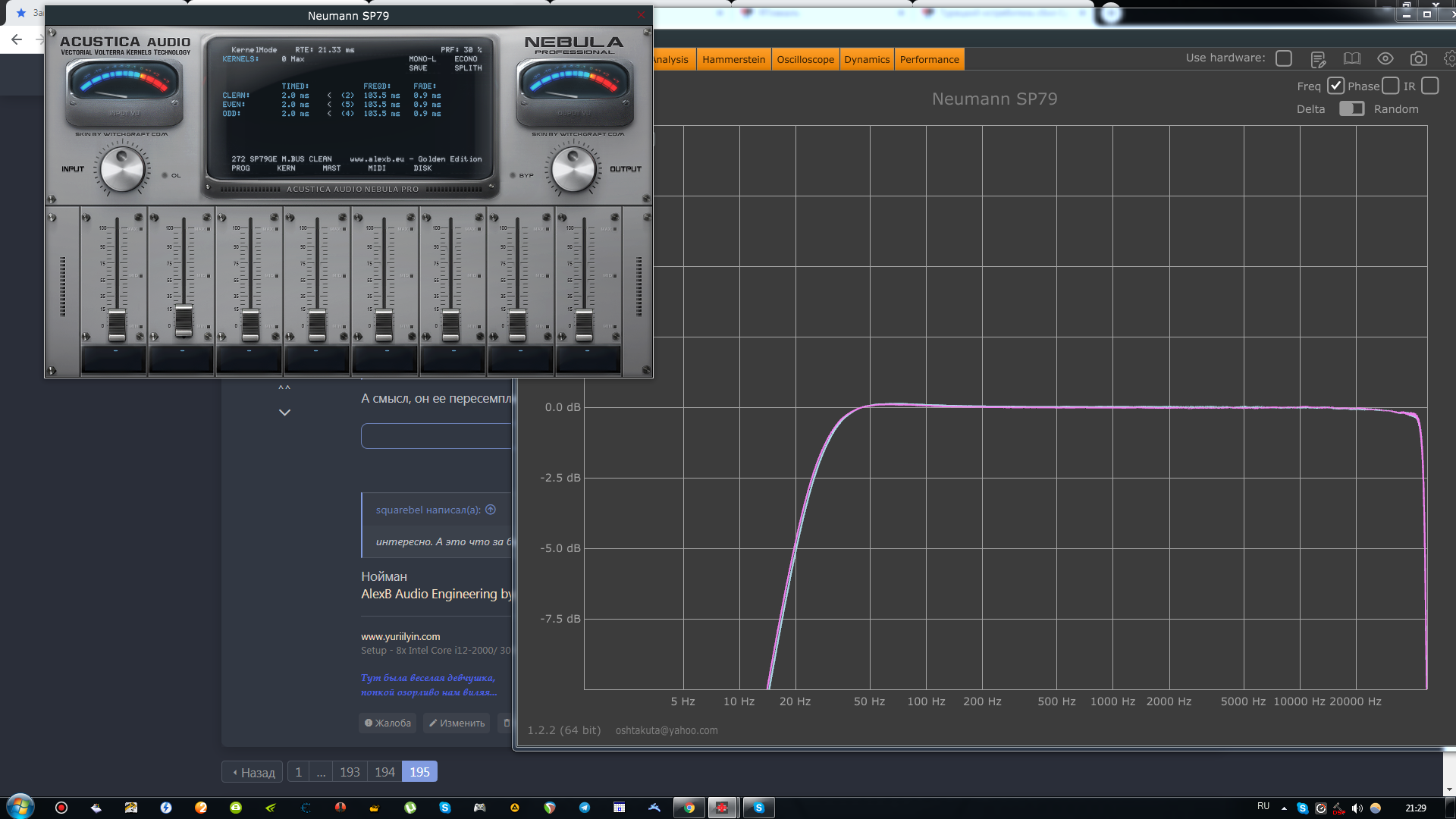Enable the Phase checkbox
Image resolution: width=1456 pixels, height=819 pixels.
pos(1391,86)
